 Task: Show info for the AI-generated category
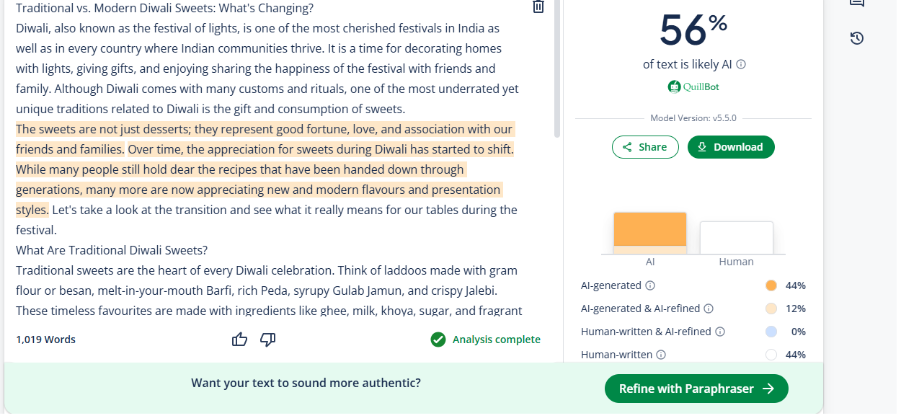tap(650, 285)
